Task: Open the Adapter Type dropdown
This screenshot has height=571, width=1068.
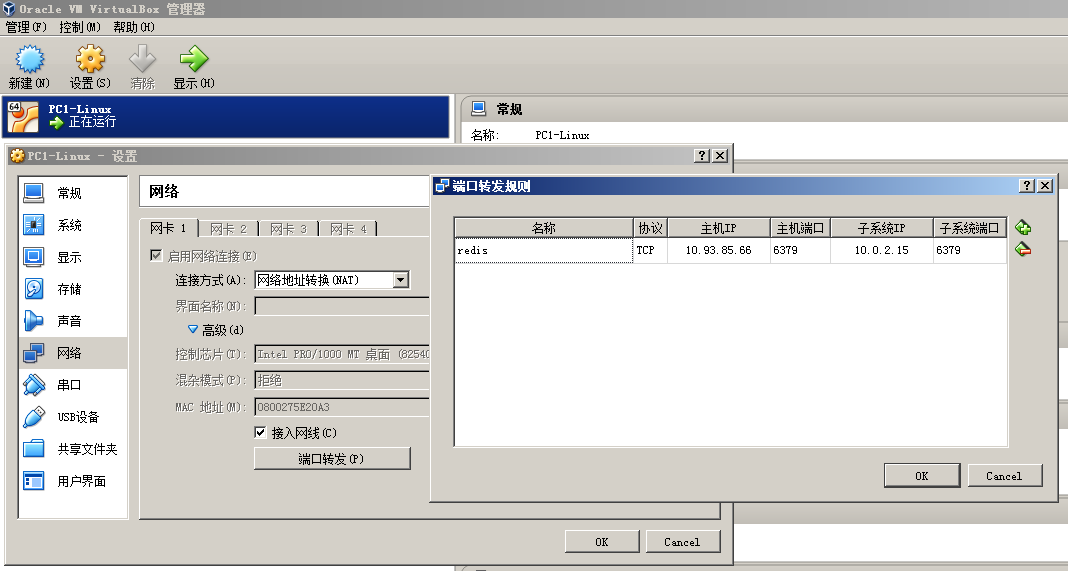Action: 342,354
